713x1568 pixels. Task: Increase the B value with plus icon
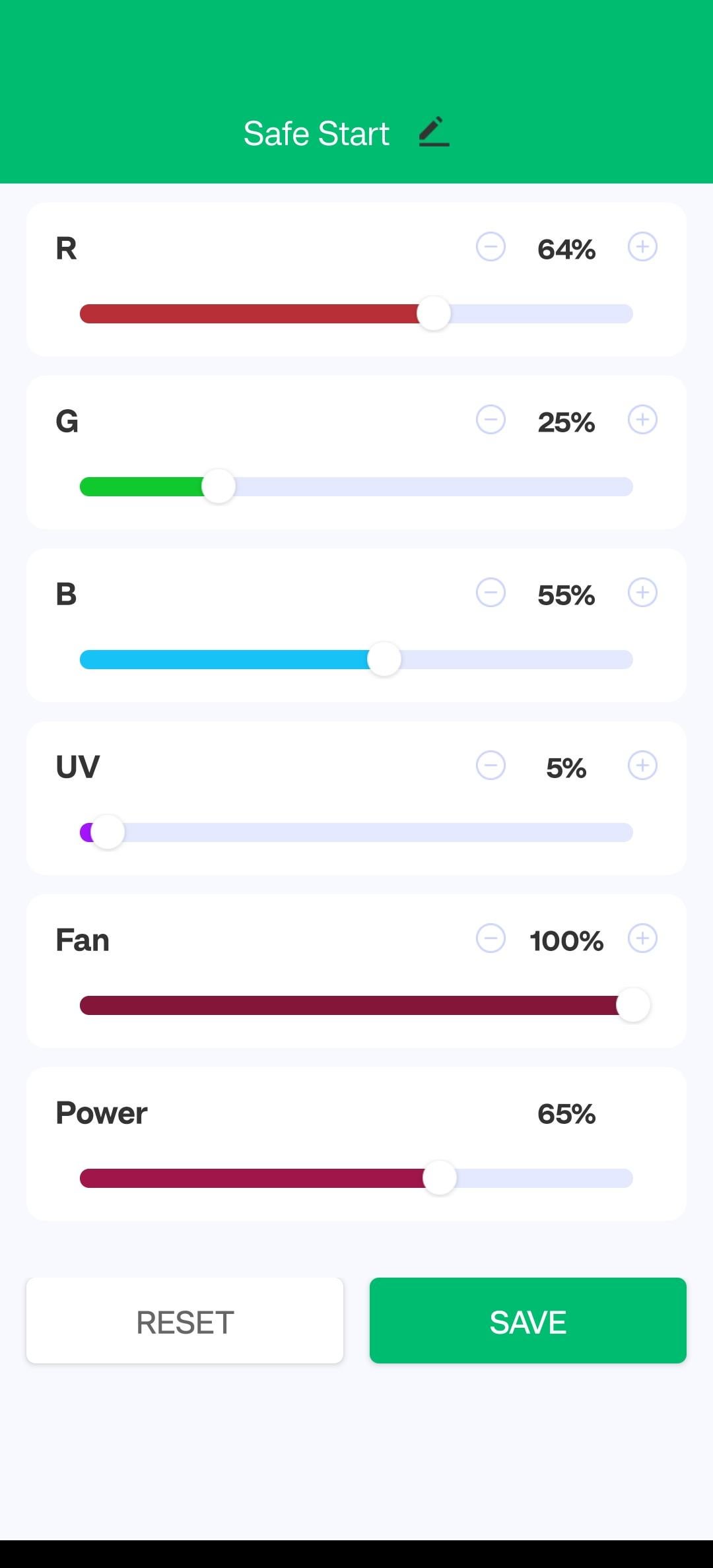642,593
